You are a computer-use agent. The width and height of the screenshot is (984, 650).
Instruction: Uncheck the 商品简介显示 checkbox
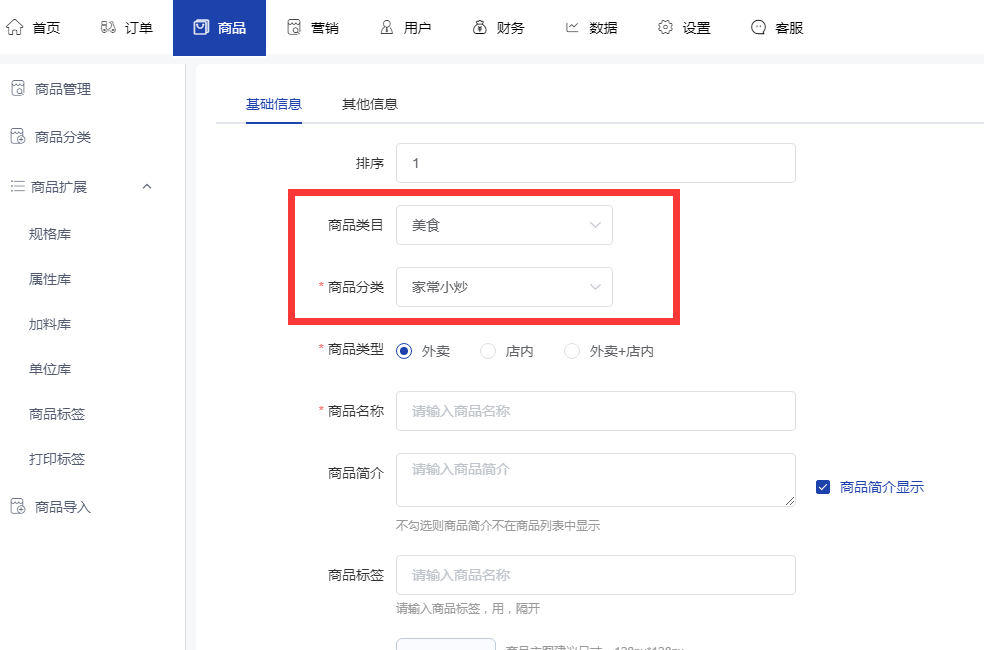tap(823, 487)
